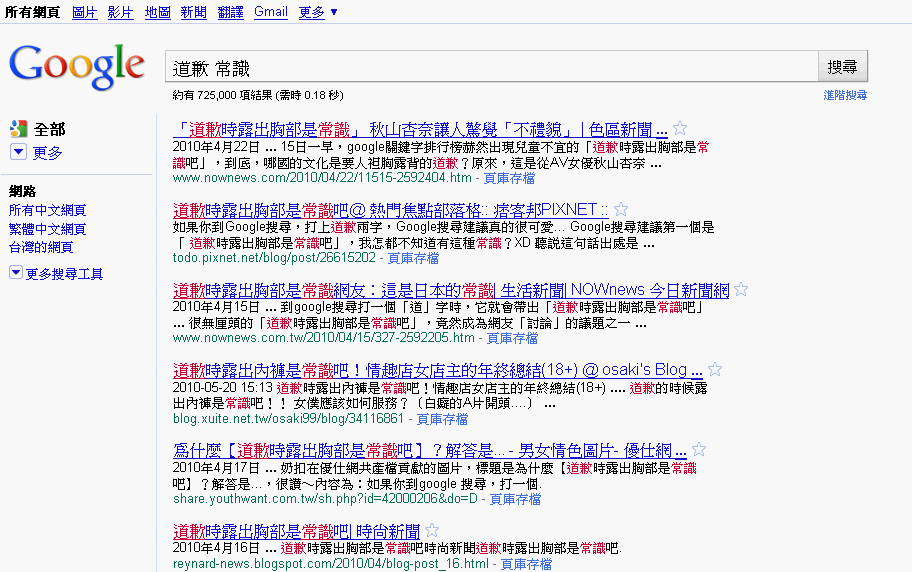Screen dimensions: 912x572
Task: Click the date 2010年4月17日 in 優仕網 snippet
Action: tap(216, 468)
